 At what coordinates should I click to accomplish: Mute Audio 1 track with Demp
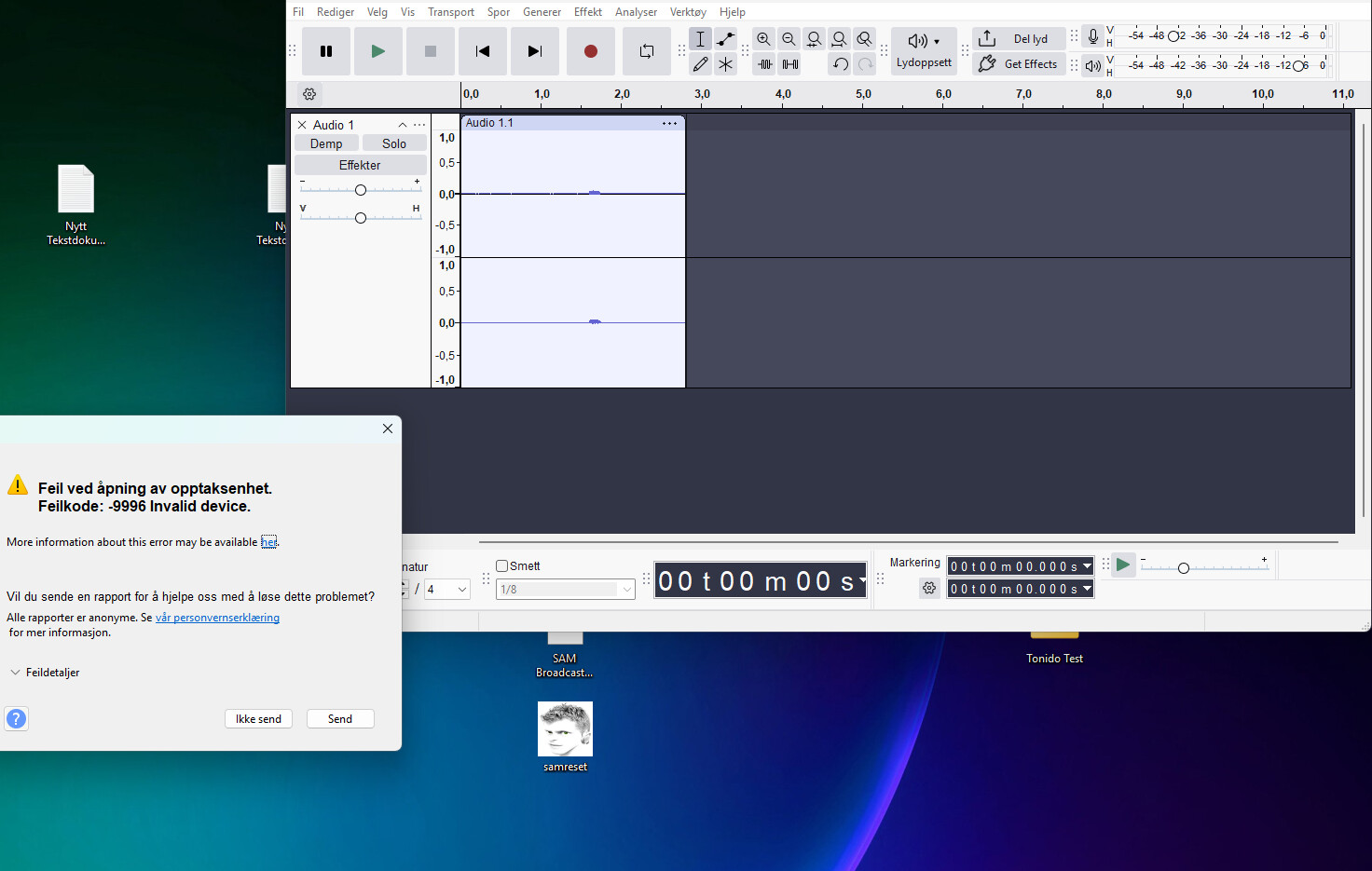[x=326, y=143]
